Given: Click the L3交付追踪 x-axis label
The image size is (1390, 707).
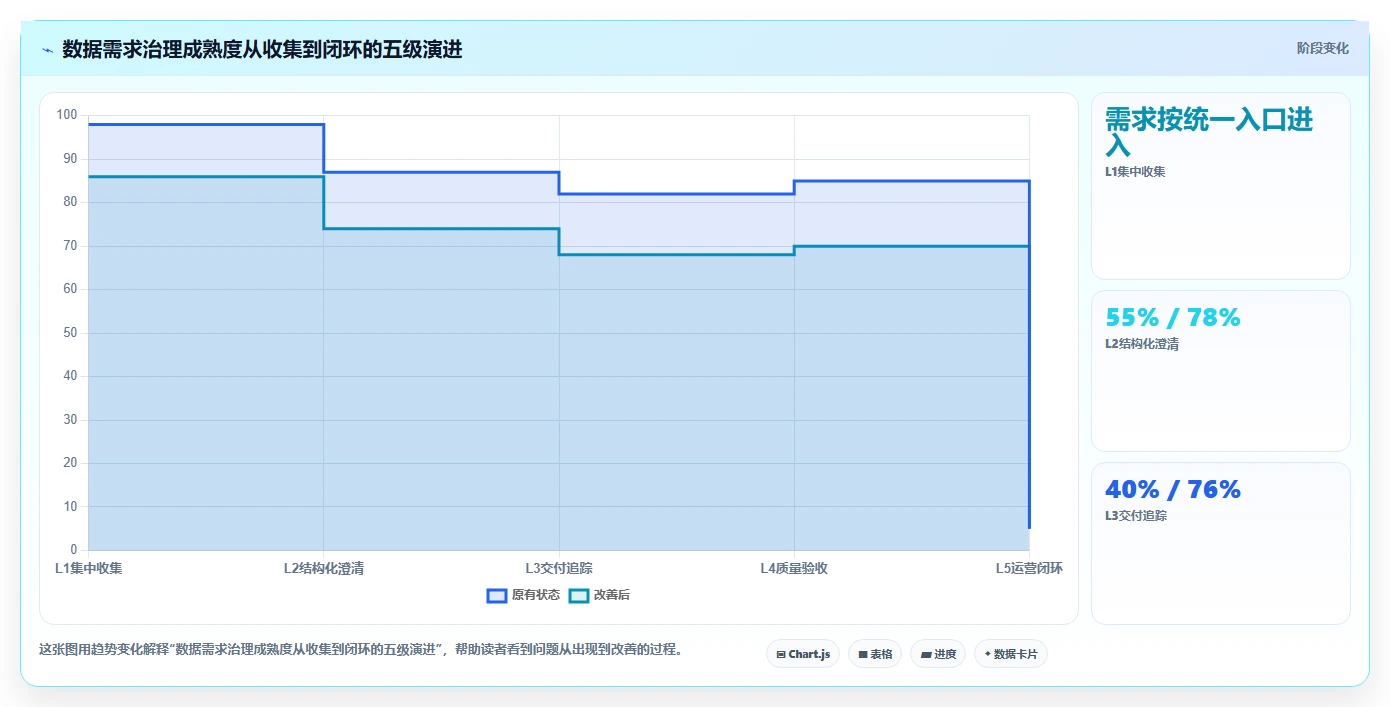Looking at the screenshot, I should [559, 568].
